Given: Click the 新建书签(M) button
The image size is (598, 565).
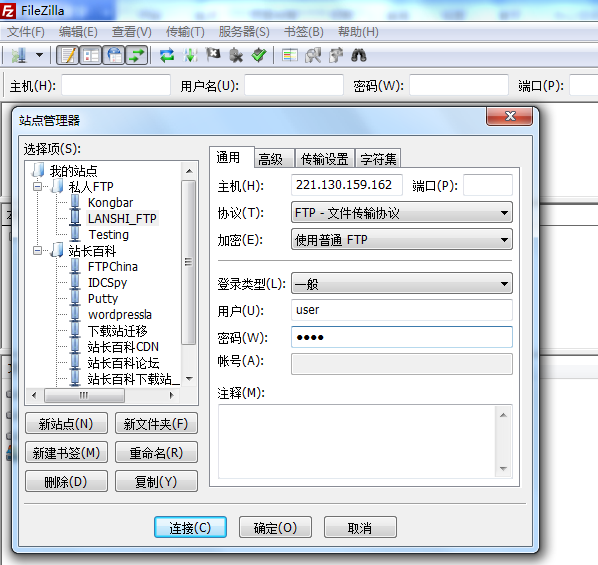Looking at the screenshot, I should (x=66, y=452).
